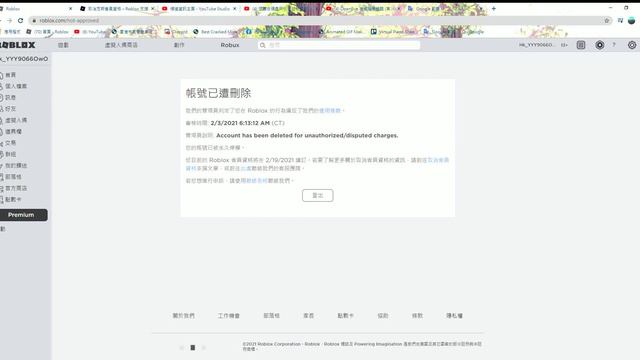This screenshot has height=360, width=640.
Task: Open the Best Cracked bookmark
Action: click(x=215, y=31)
